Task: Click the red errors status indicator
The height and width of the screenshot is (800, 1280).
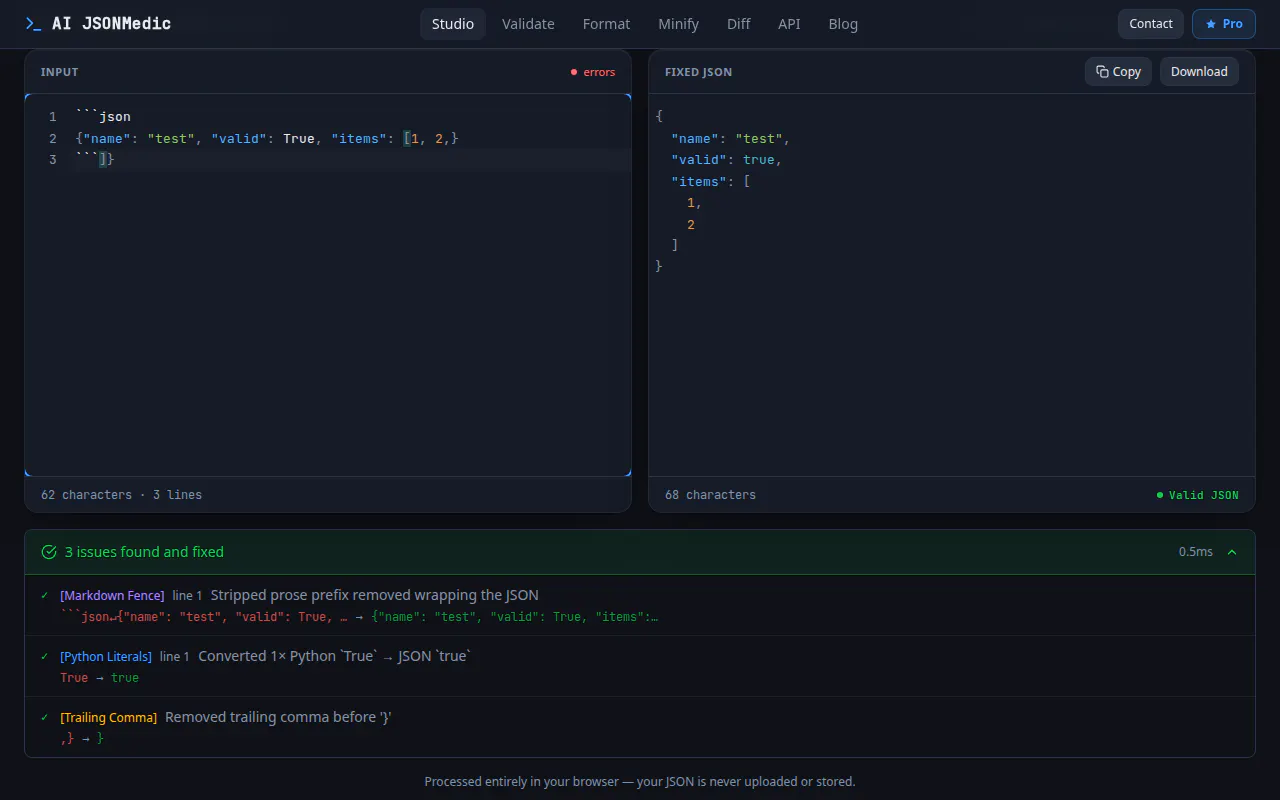Action: click(x=593, y=72)
